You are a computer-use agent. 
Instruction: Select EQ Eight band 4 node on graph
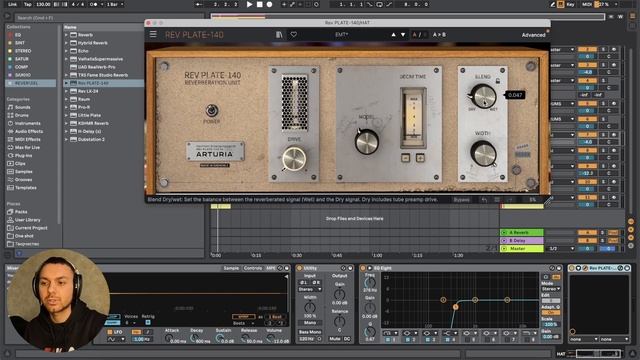[456, 307]
